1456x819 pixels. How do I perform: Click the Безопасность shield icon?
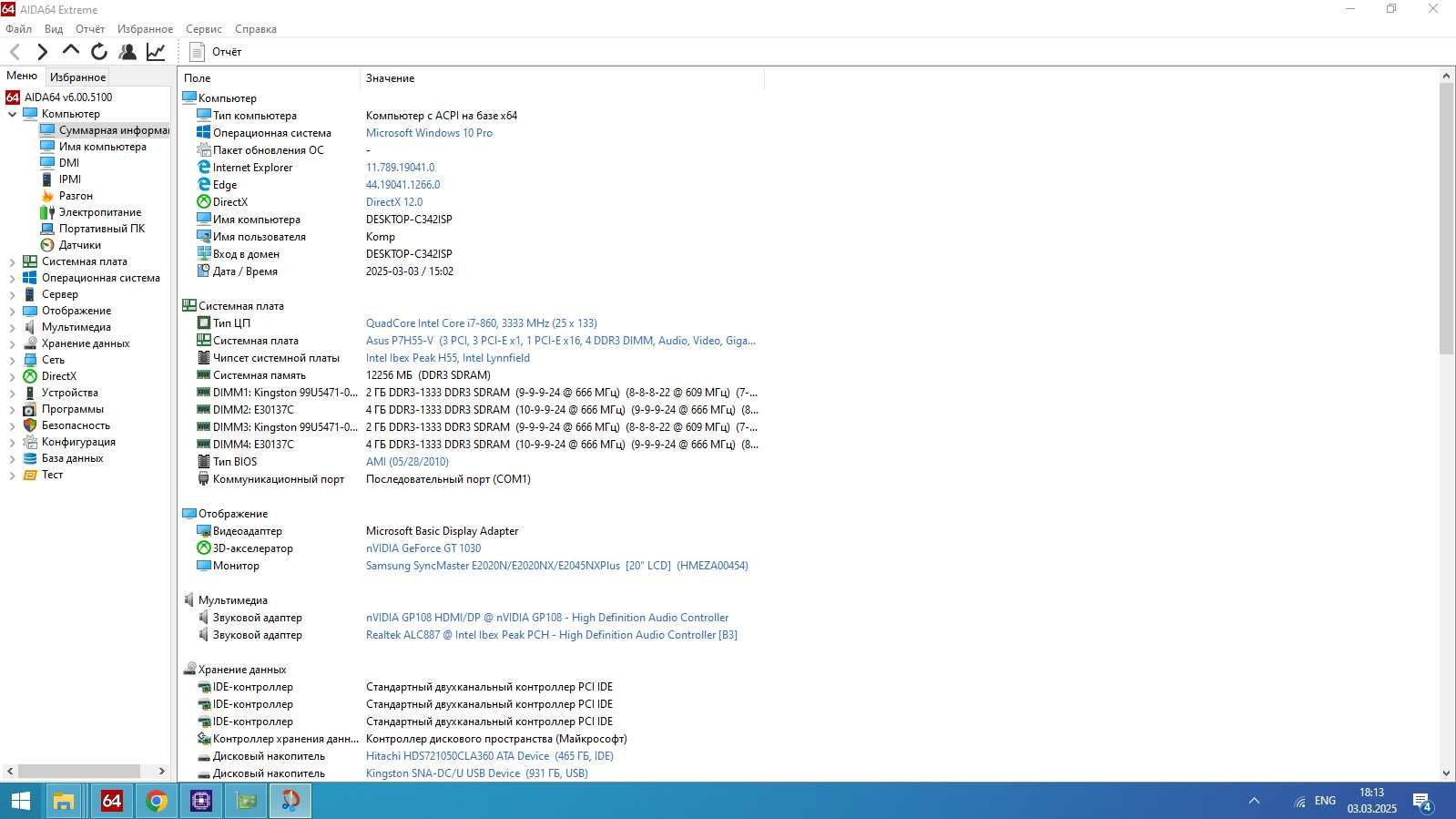pos(30,425)
